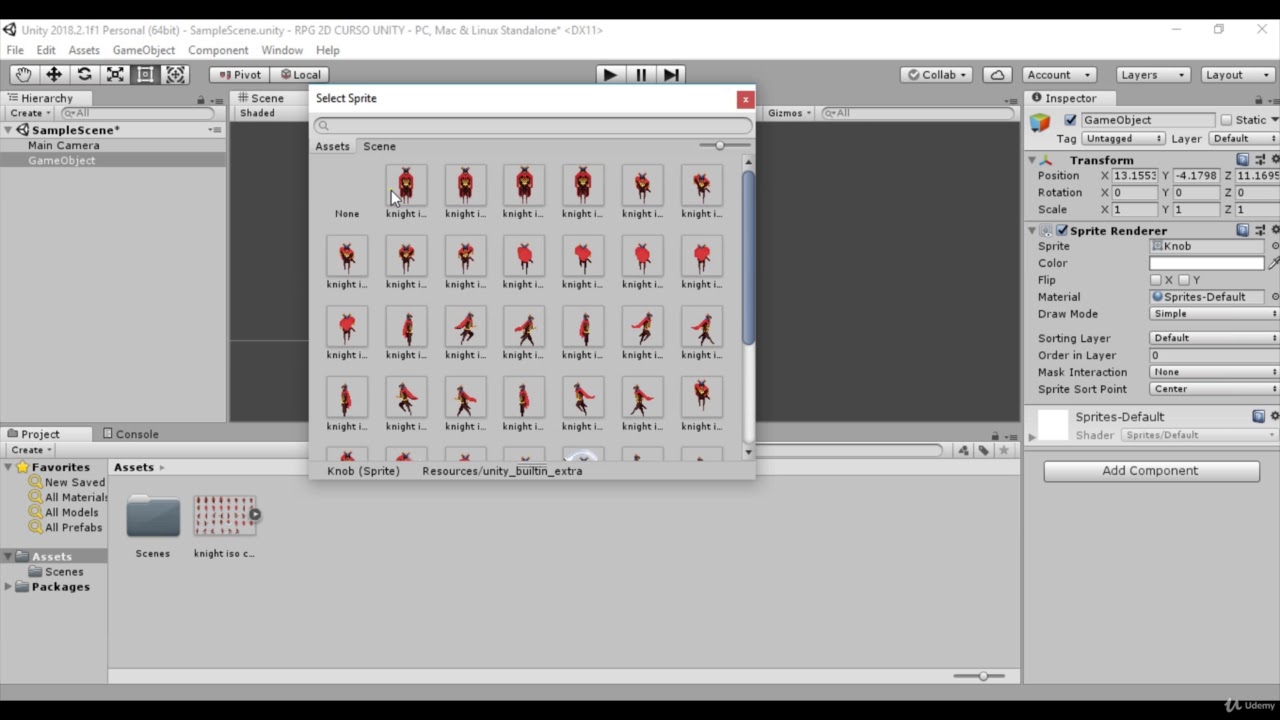1280x720 pixels.
Task: Click the white Color swatch field
Action: (x=1207, y=263)
